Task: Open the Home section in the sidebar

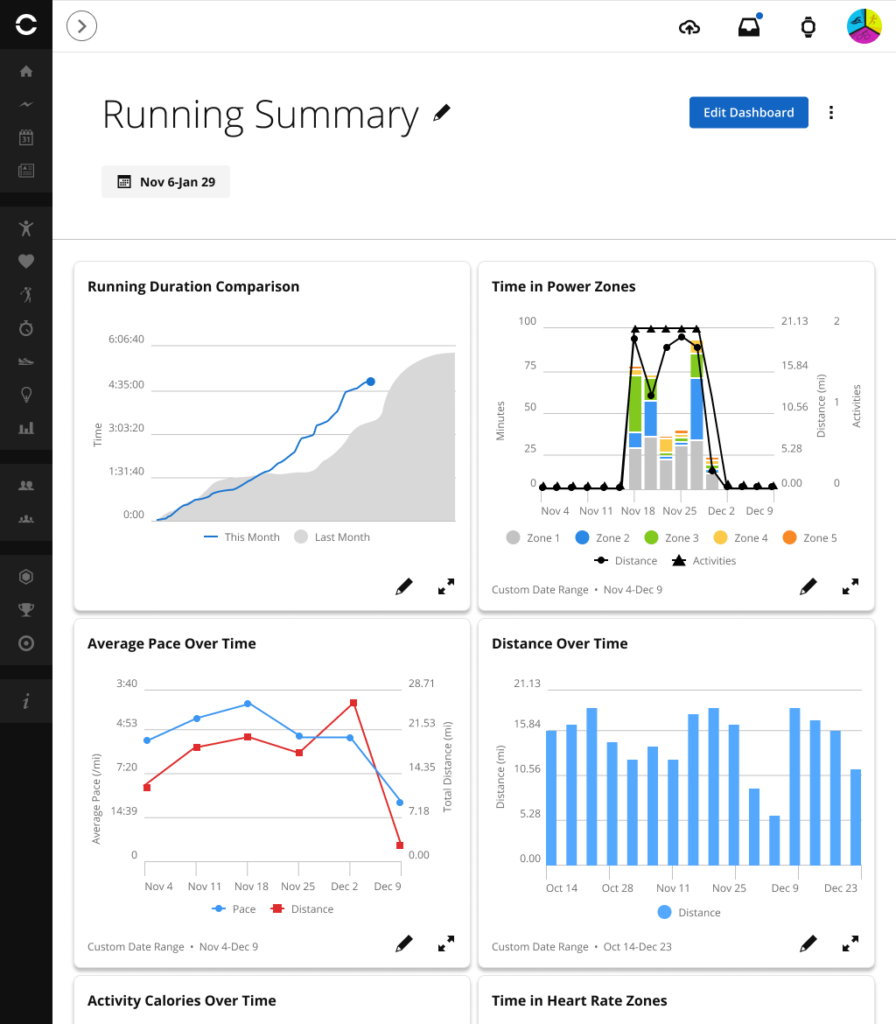Action: (26, 71)
